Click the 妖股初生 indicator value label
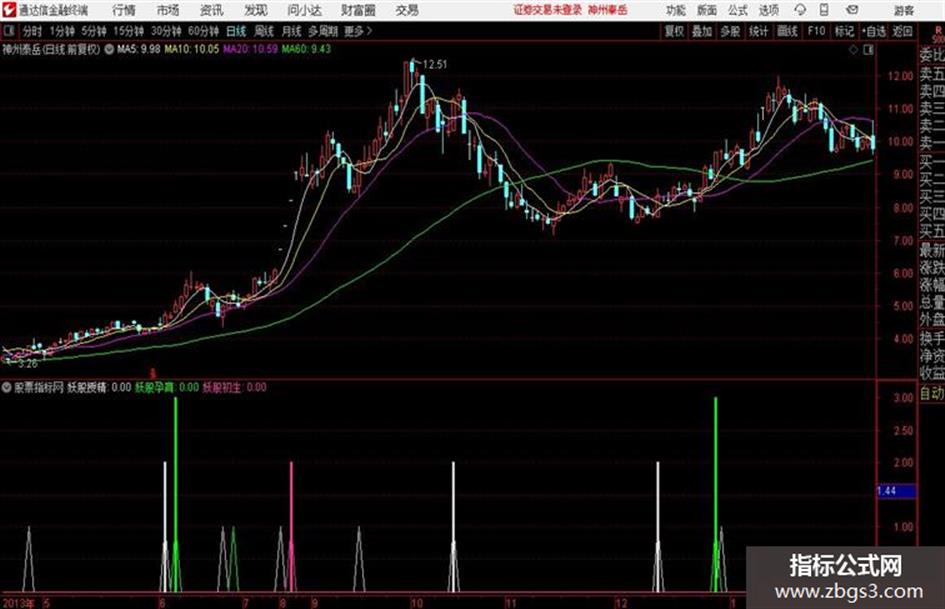Screen dimensions: 945x609 click(x=234, y=387)
